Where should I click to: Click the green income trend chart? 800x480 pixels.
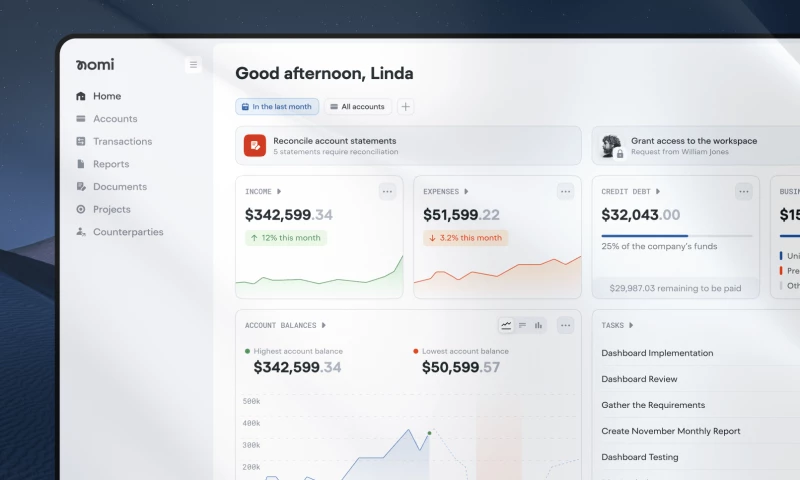click(319, 276)
